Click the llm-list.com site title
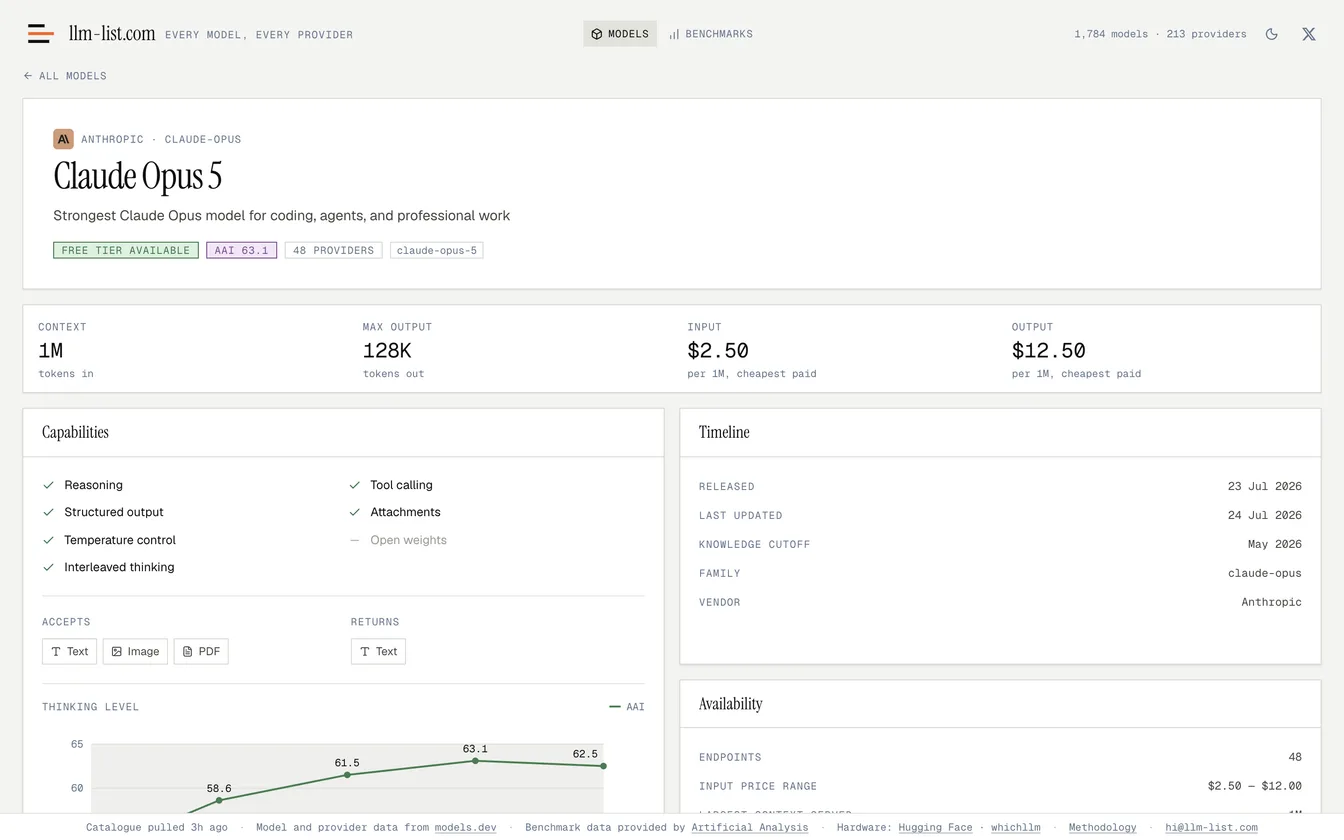The image size is (1344, 840). click(112, 33)
